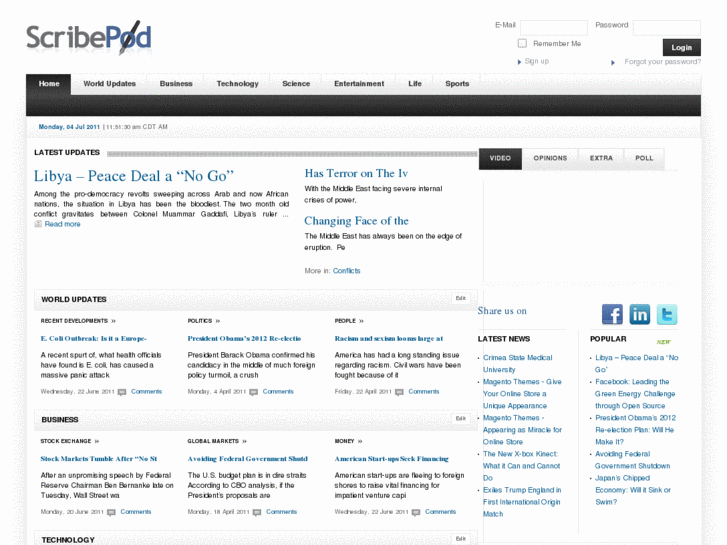The width and height of the screenshot is (727, 545).
Task: Open the Science navigation item
Action: 296,84
